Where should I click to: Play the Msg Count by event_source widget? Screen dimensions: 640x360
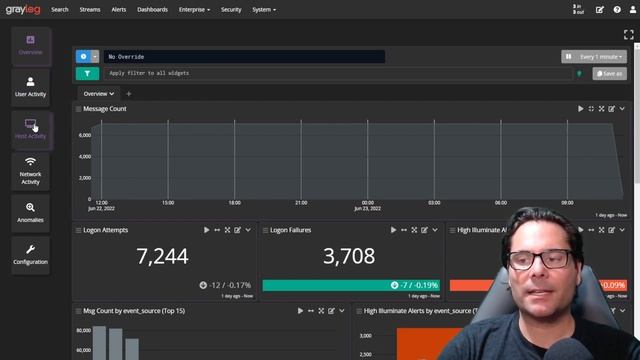300,311
